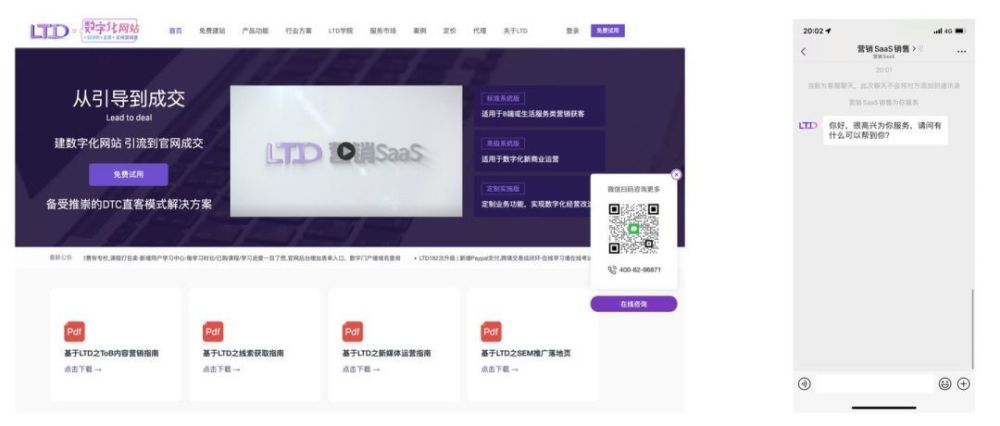This screenshot has width=1000, height=426.
Task: Tap the plus icon in phone chat
Action: (x=964, y=384)
